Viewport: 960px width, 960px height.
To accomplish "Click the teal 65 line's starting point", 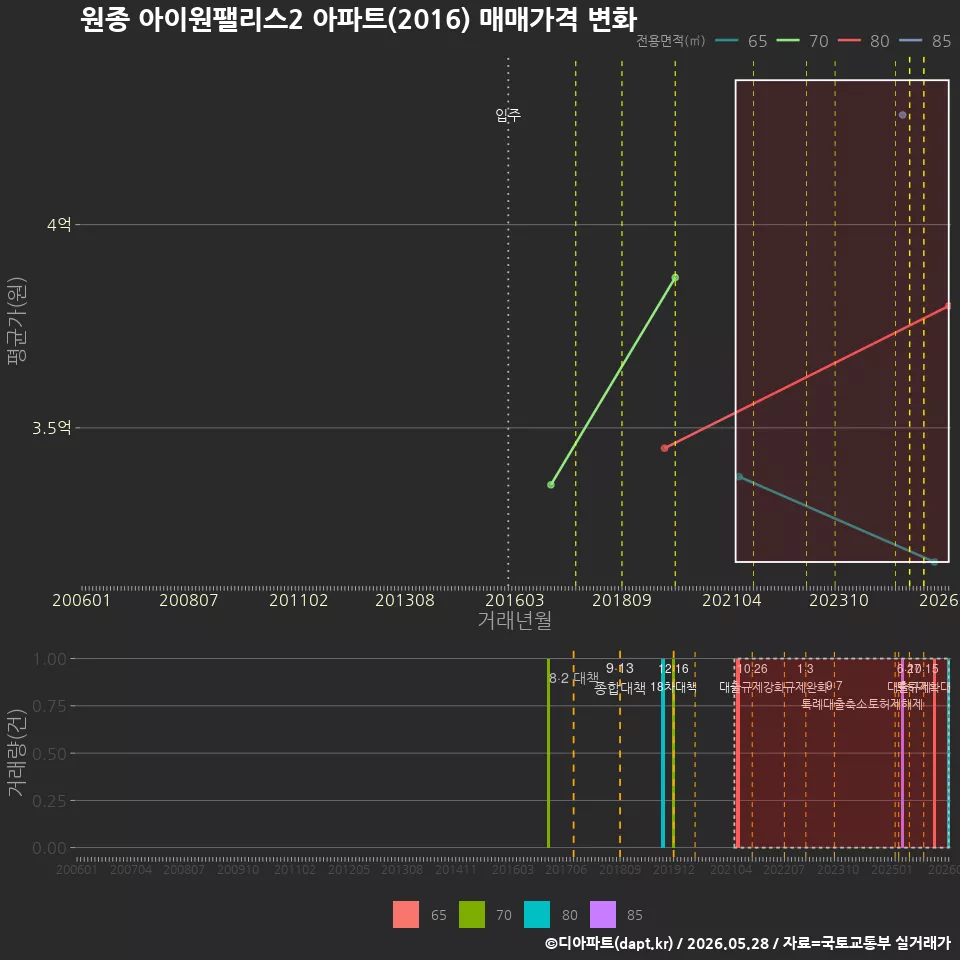I will coord(739,476).
